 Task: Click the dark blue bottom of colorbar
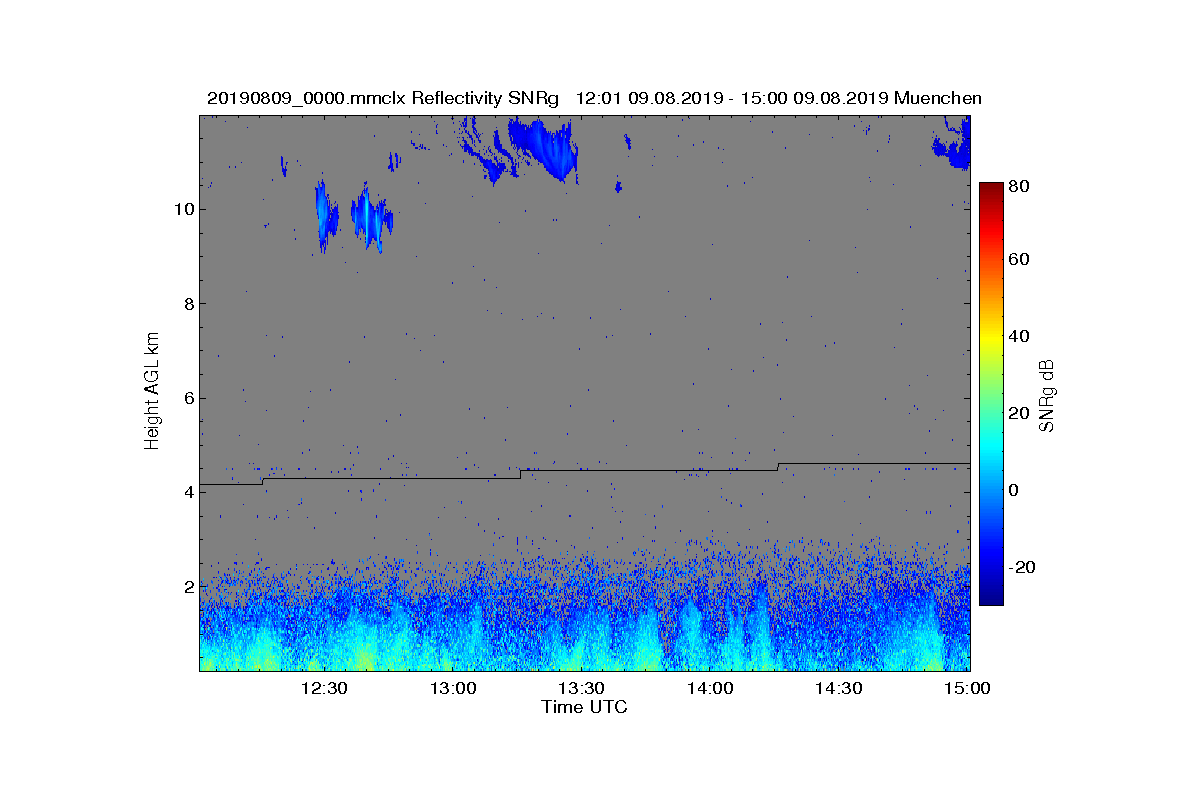click(x=990, y=595)
